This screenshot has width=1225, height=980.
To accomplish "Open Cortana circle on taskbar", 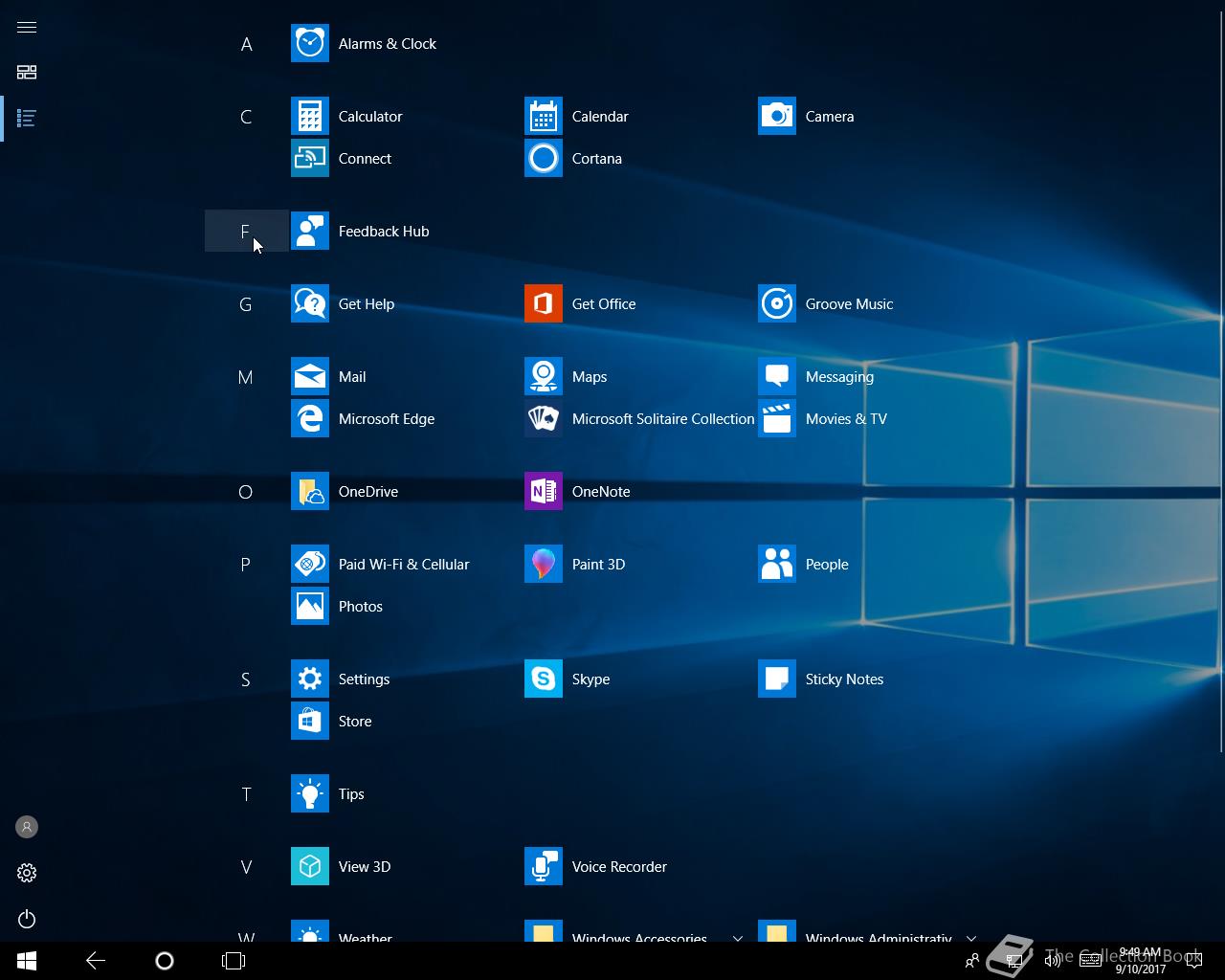I will click(x=165, y=961).
